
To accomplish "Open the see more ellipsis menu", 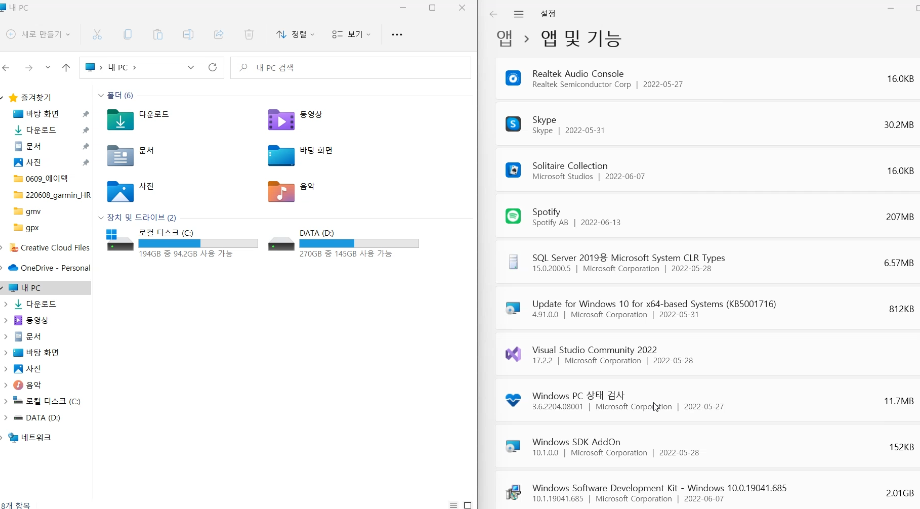I will pos(397,35).
